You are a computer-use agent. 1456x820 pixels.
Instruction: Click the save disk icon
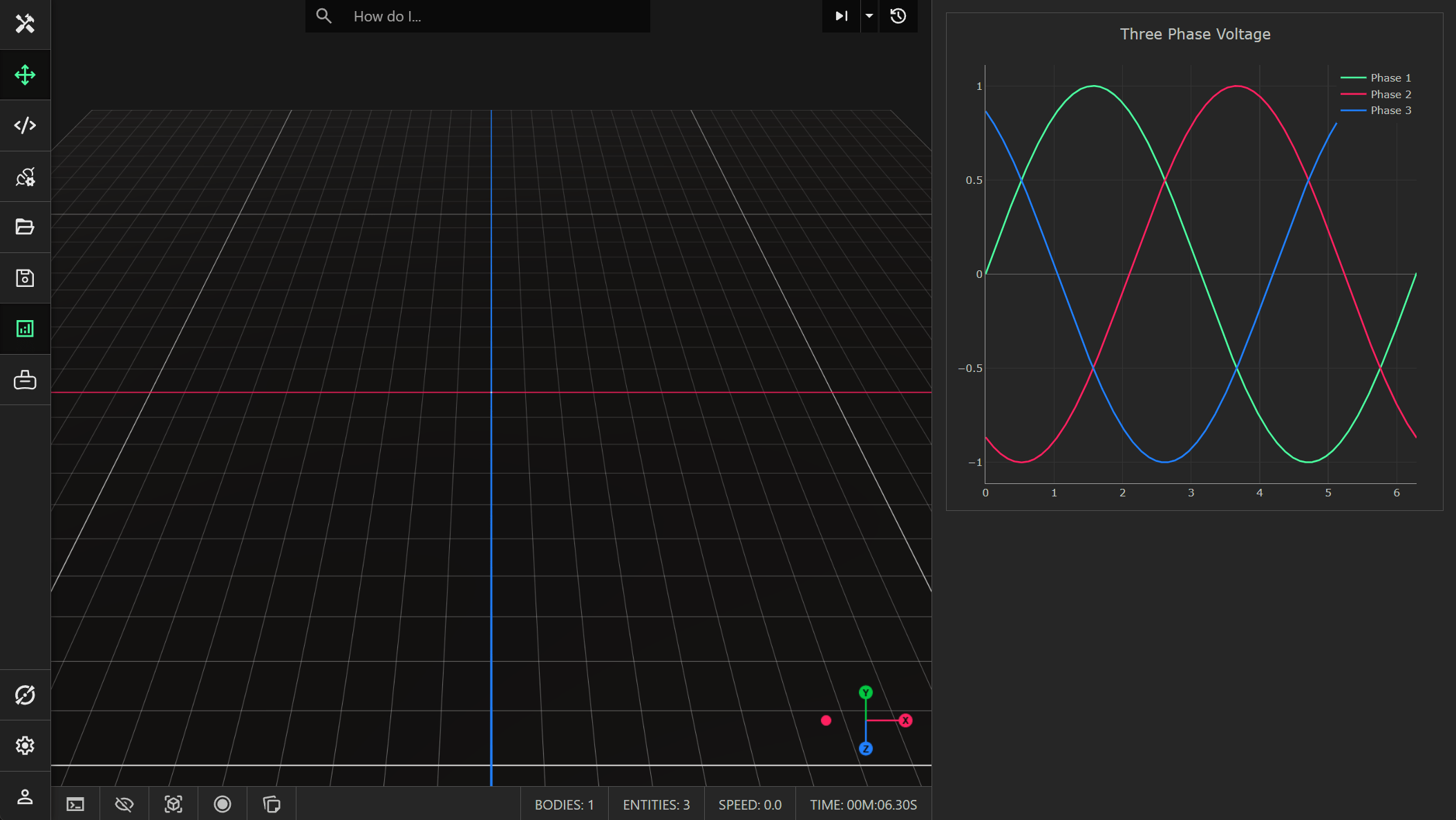tap(25, 278)
